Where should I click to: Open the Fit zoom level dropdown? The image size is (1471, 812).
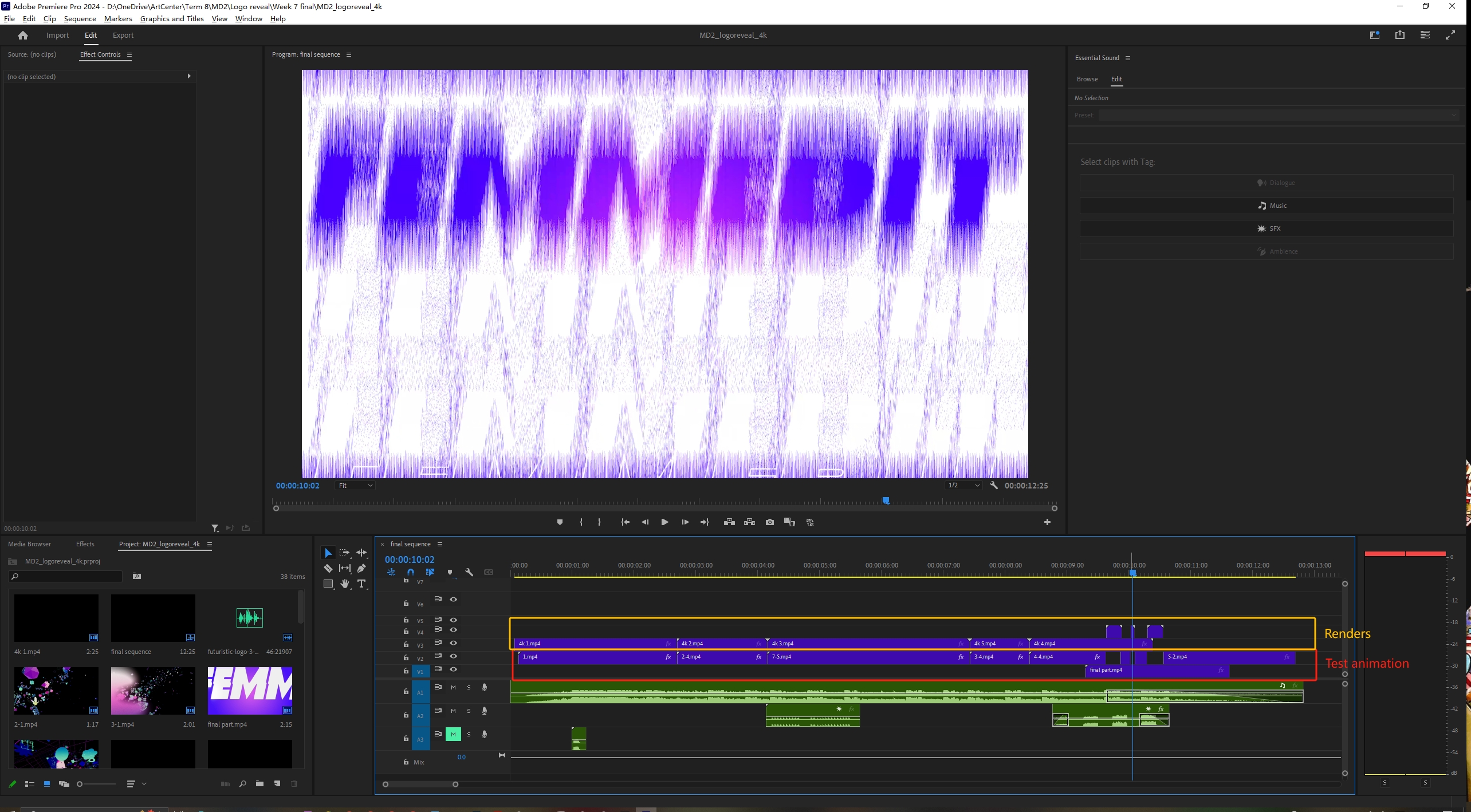(355, 486)
